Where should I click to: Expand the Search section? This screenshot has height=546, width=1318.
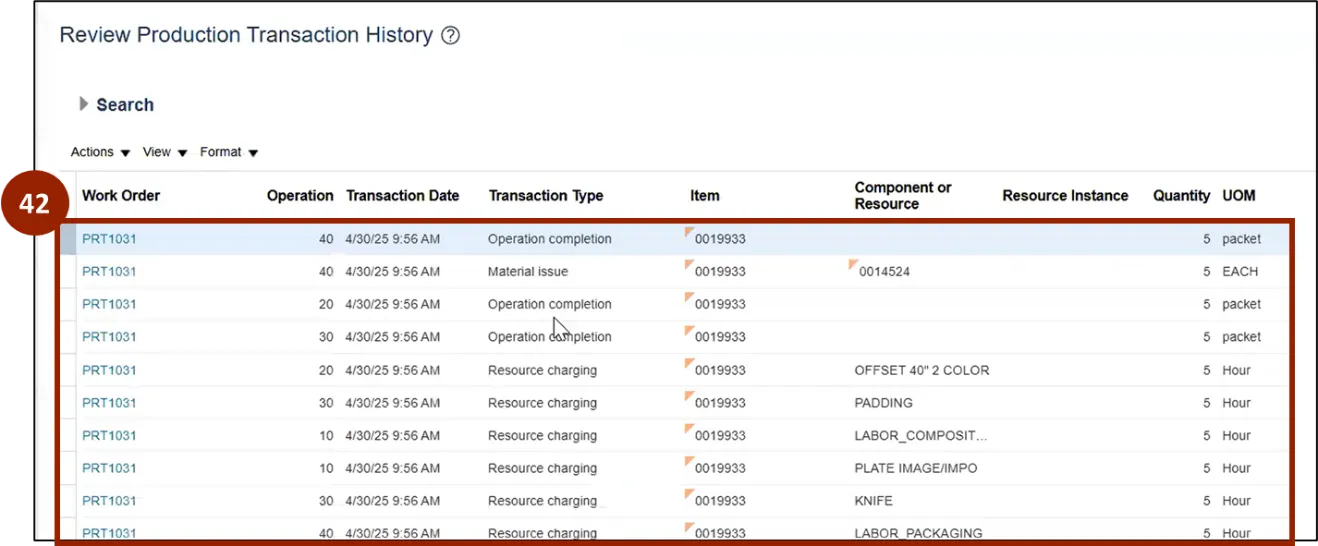click(x=84, y=104)
